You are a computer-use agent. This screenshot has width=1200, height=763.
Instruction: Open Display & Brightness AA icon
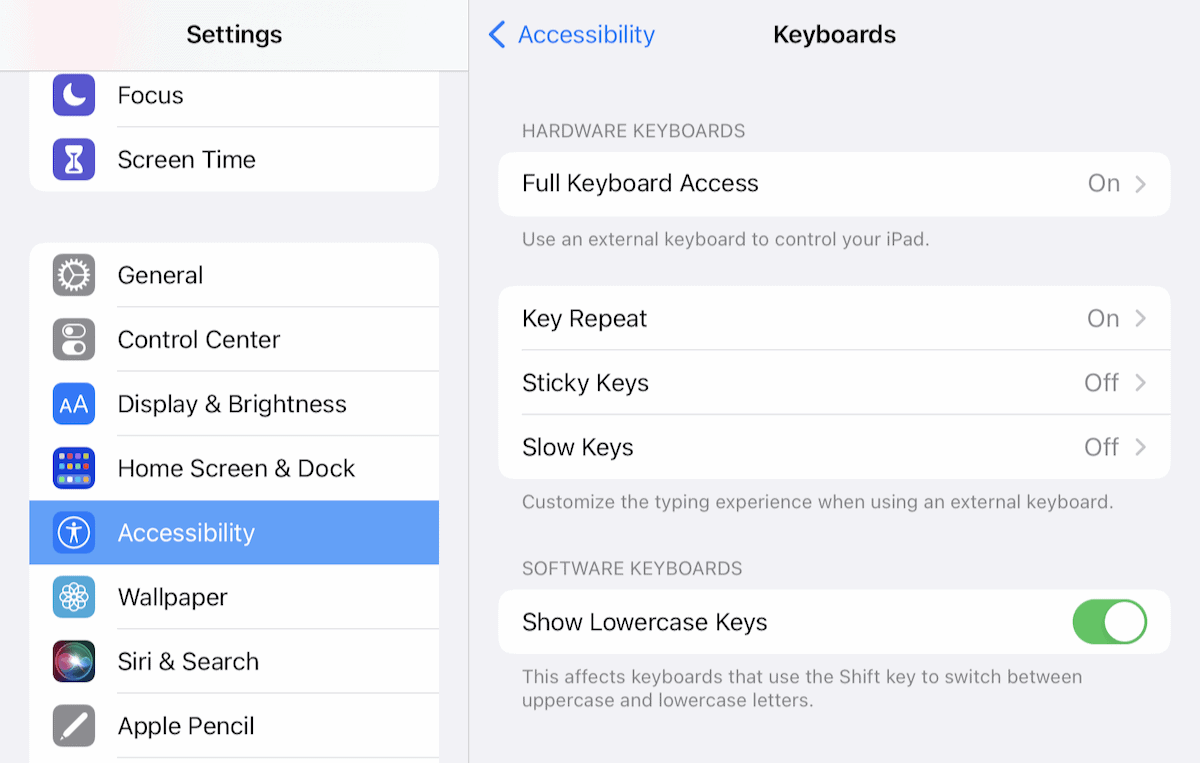74,404
